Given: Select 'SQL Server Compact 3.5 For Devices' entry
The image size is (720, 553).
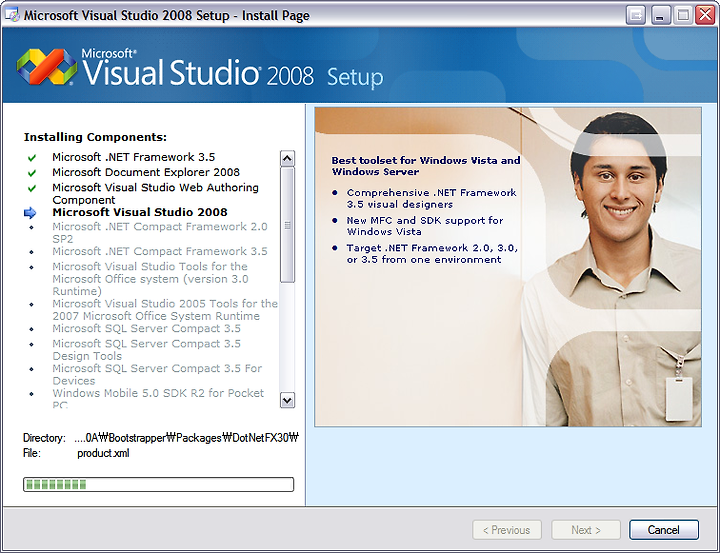Looking at the screenshot, I should click(x=157, y=374).
